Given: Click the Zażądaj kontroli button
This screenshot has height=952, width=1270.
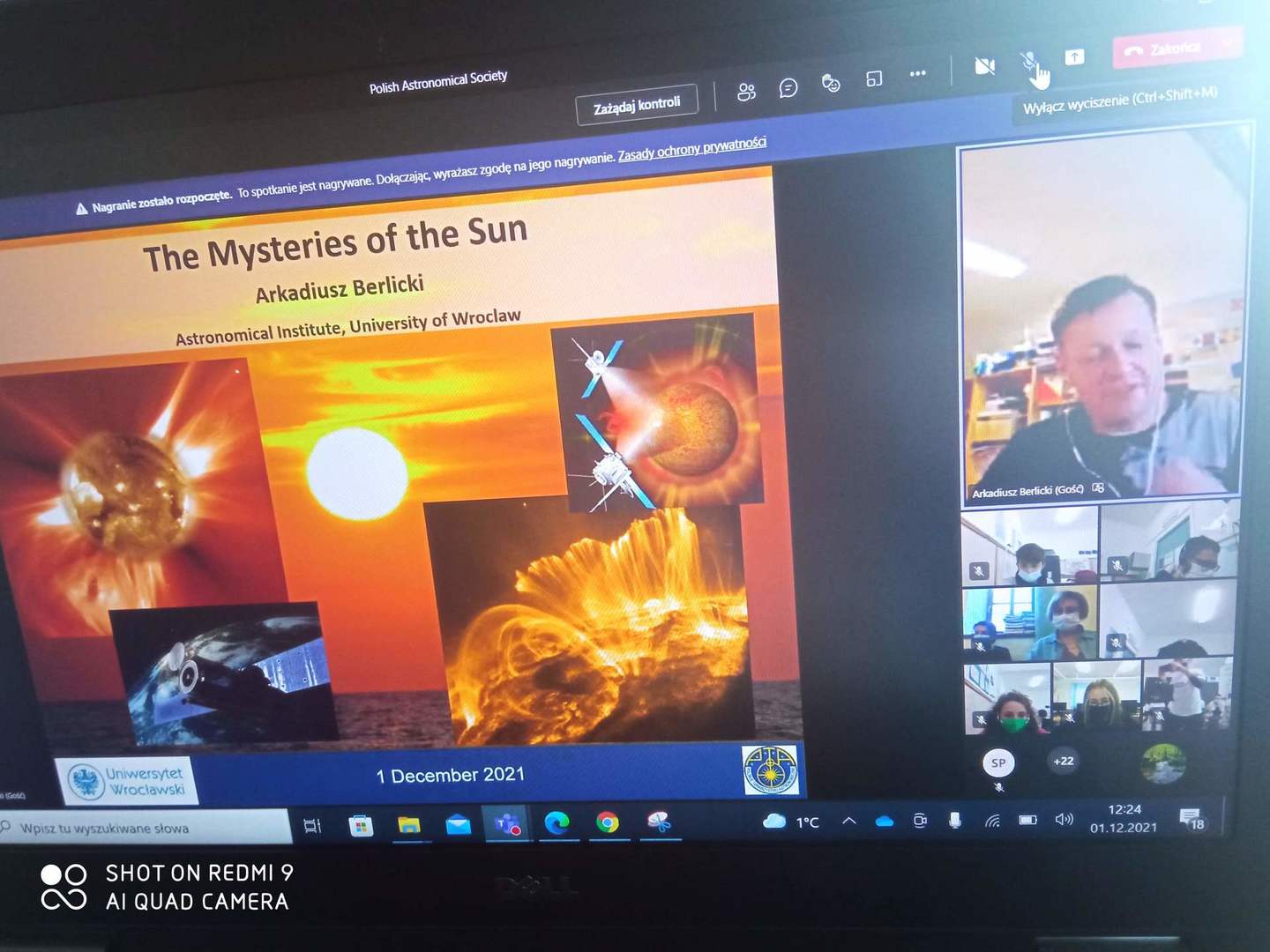Looking at the screenshot, I should (x=637, y=105).
